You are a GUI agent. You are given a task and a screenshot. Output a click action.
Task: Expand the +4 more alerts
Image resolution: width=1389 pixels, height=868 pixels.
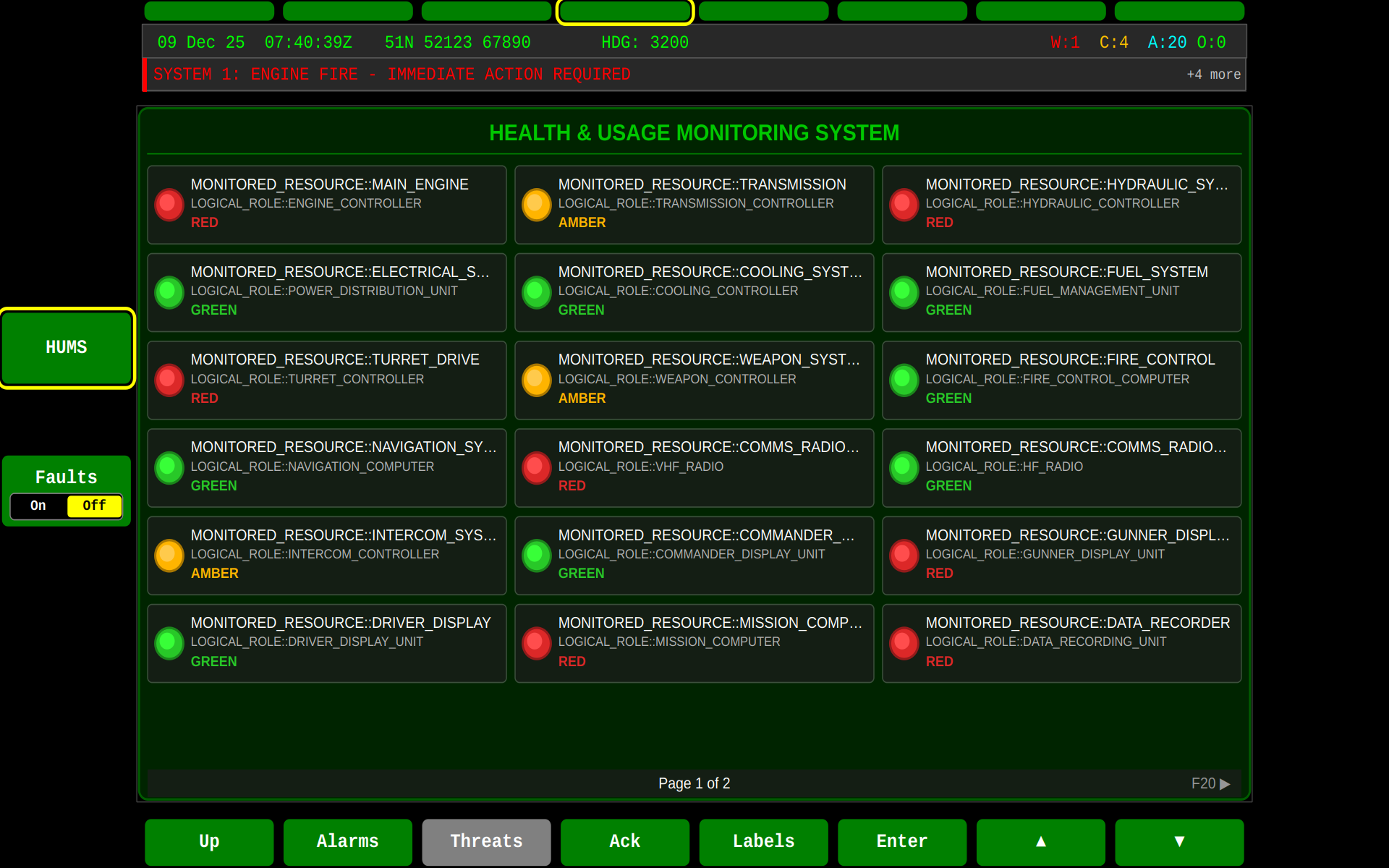[1213, 75]
